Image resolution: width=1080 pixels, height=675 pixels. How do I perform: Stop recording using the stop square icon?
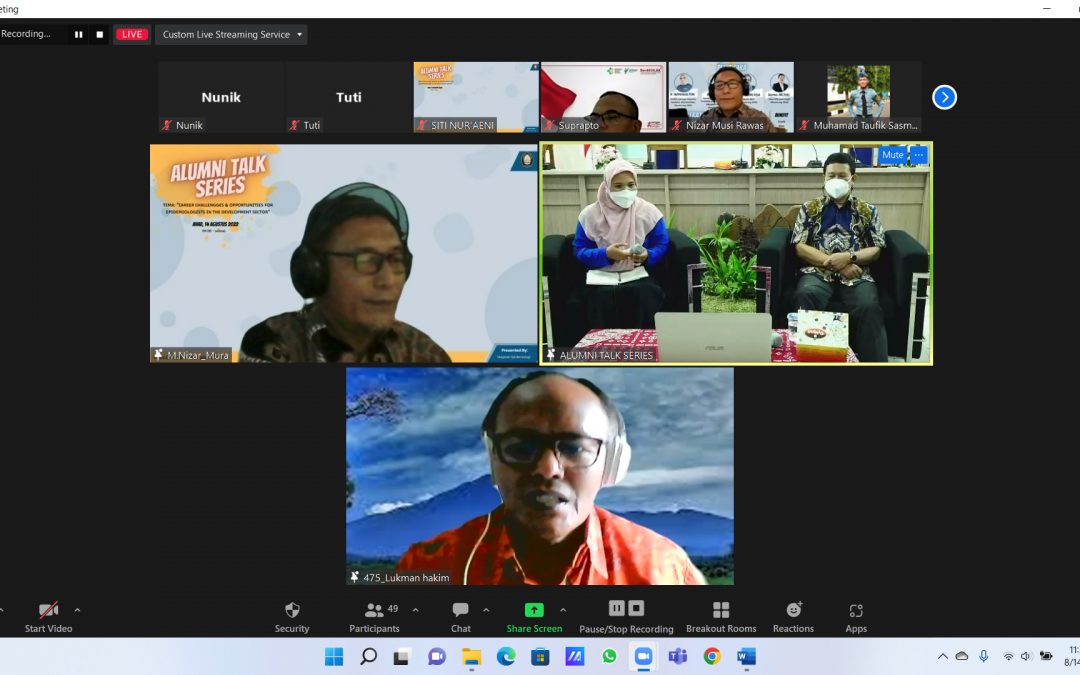click(99, 33)
